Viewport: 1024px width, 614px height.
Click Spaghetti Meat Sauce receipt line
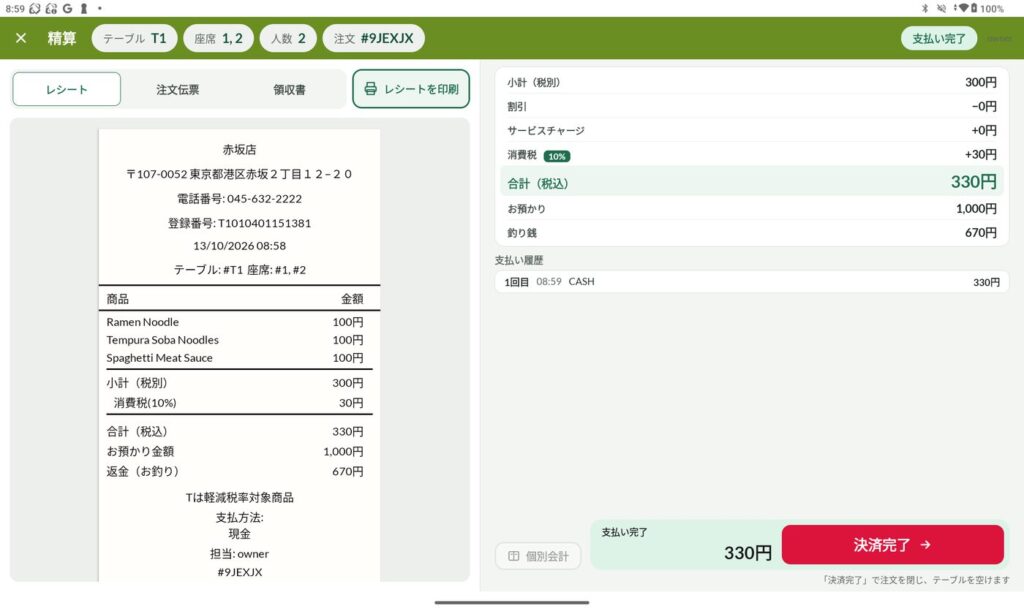(x=235, y=357)
